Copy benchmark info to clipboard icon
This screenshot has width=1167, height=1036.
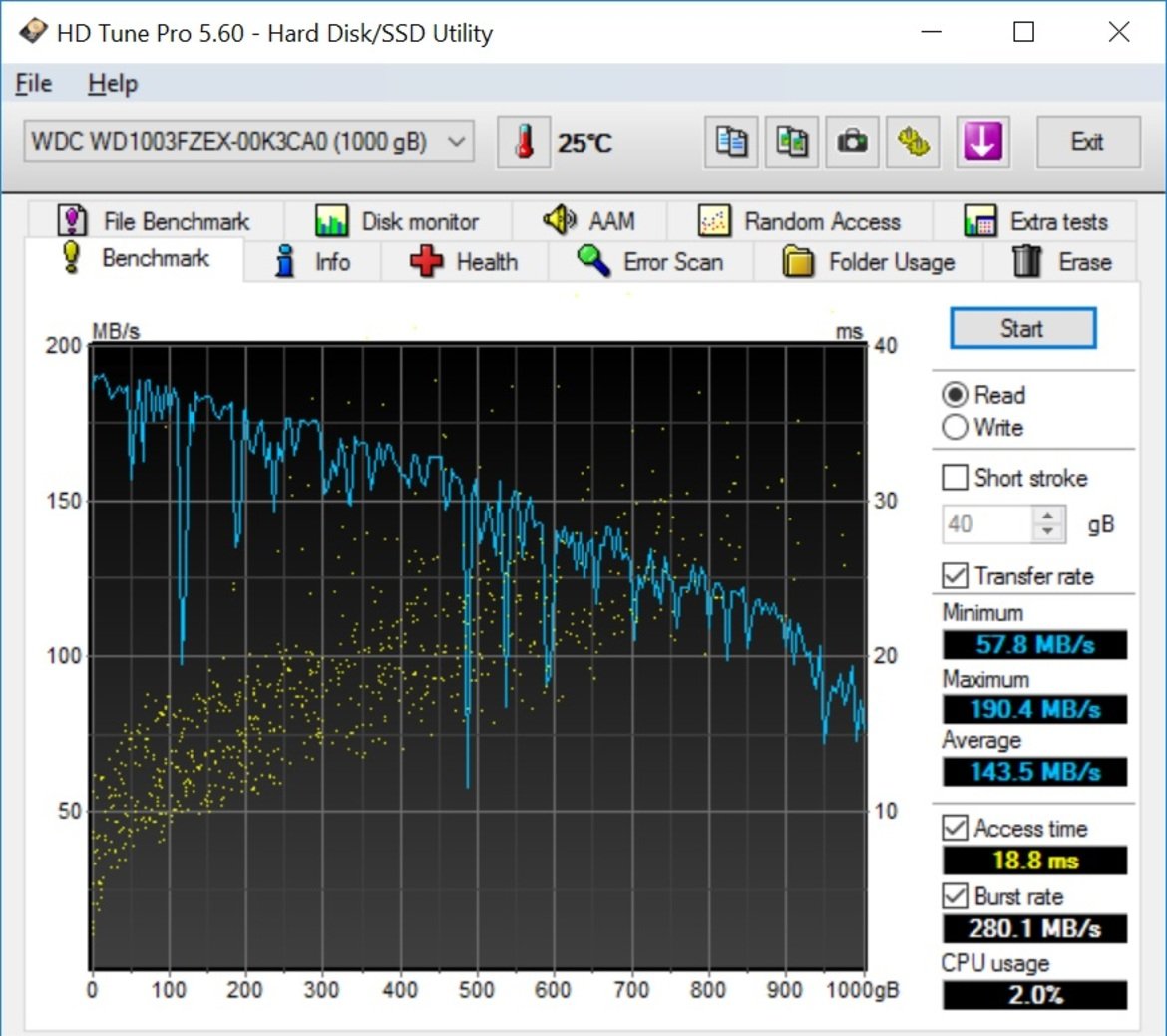[x=731, y=142]
